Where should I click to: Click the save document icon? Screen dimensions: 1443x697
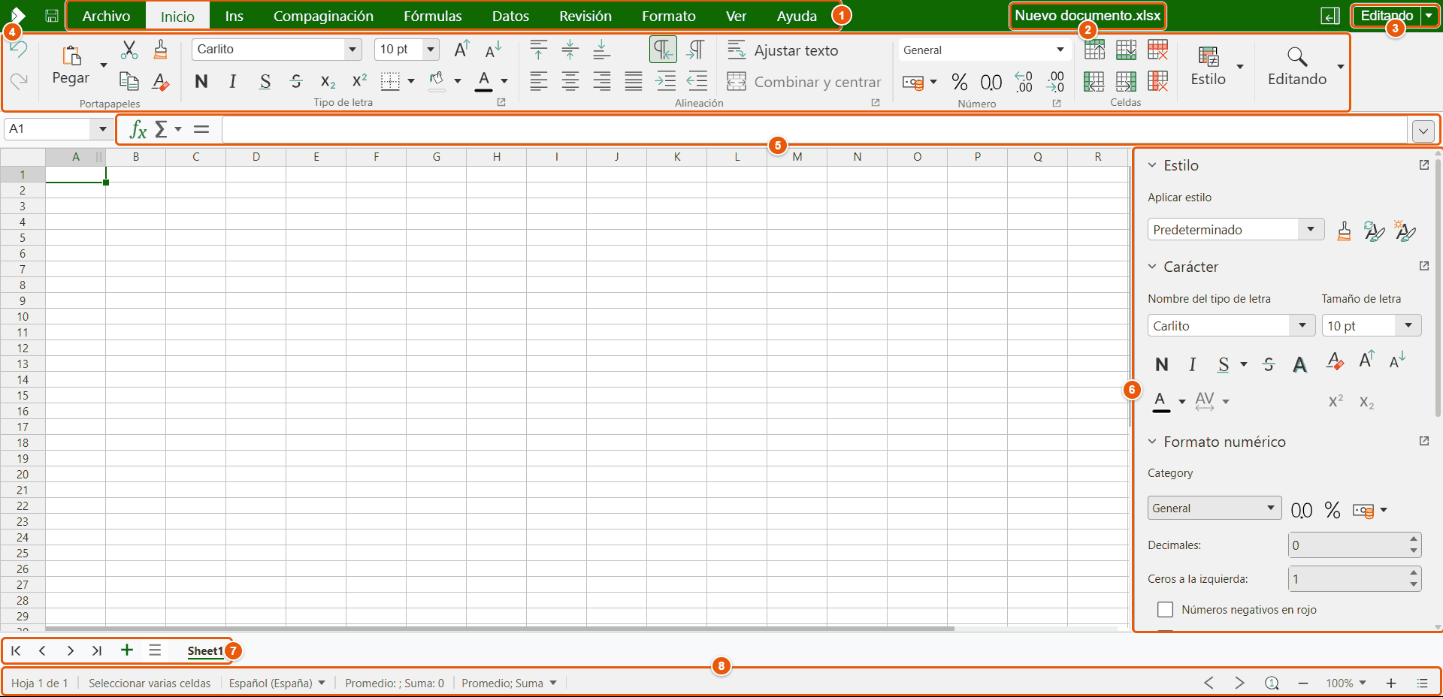click(52, 17)
